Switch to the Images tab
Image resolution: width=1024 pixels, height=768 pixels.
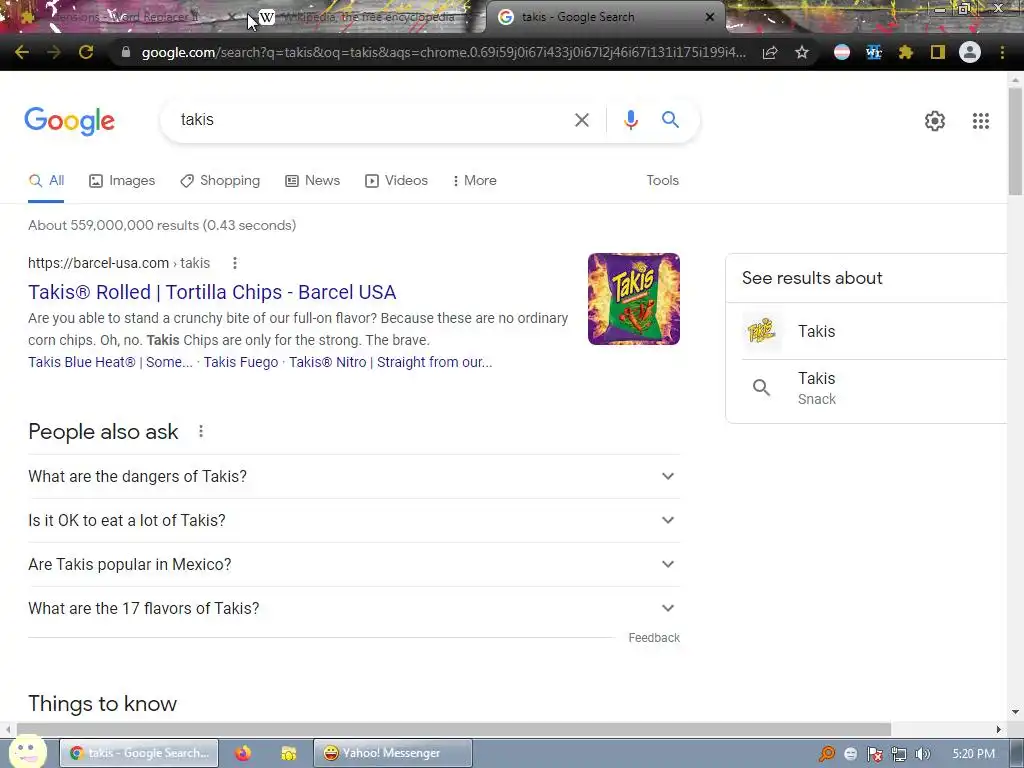122,180
